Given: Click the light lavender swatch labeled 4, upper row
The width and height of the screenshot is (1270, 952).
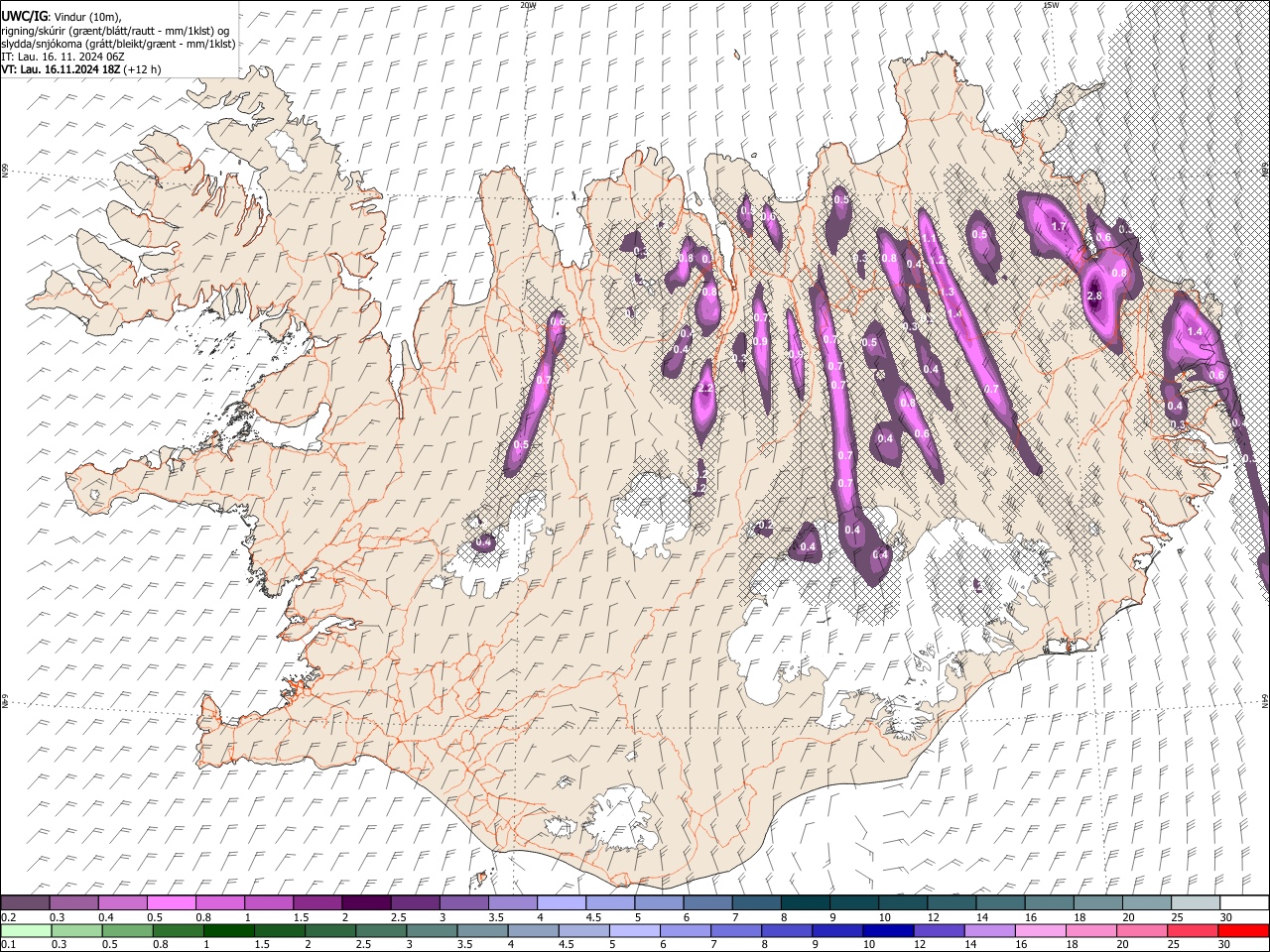Looking at the screenshot, I should coord(563,903).
